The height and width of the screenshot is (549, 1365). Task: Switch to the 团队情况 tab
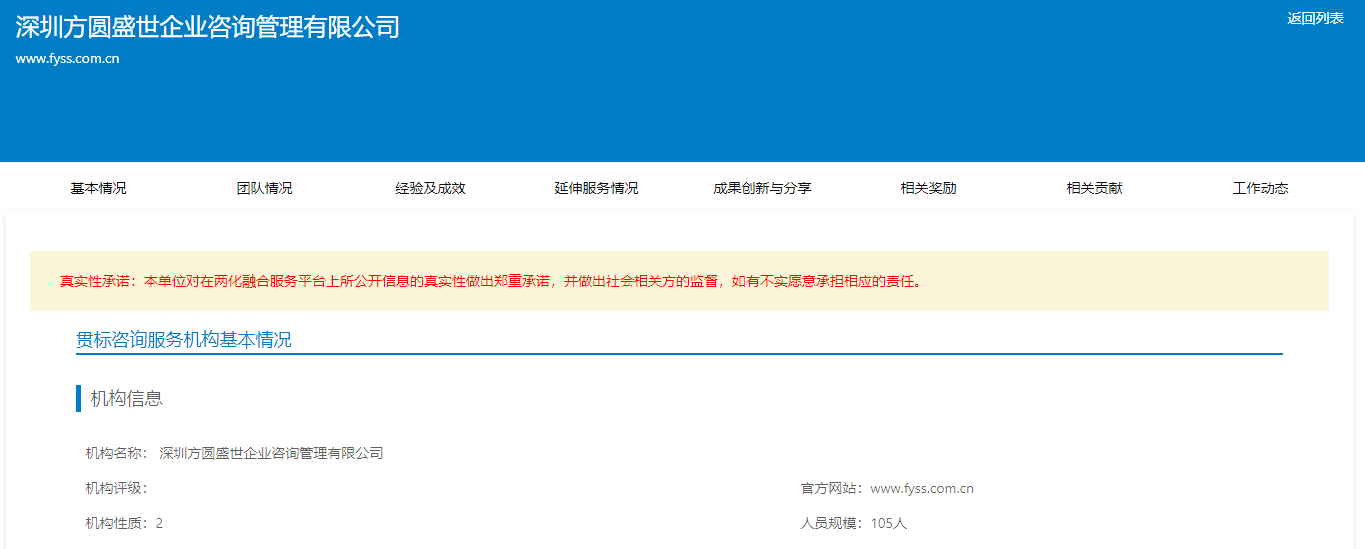pos(264,188)
